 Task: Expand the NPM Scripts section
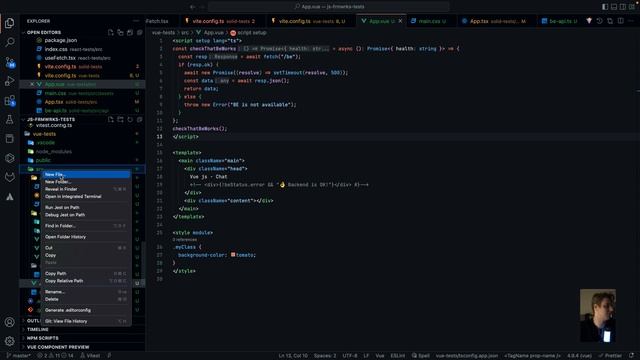pos(42,338)
